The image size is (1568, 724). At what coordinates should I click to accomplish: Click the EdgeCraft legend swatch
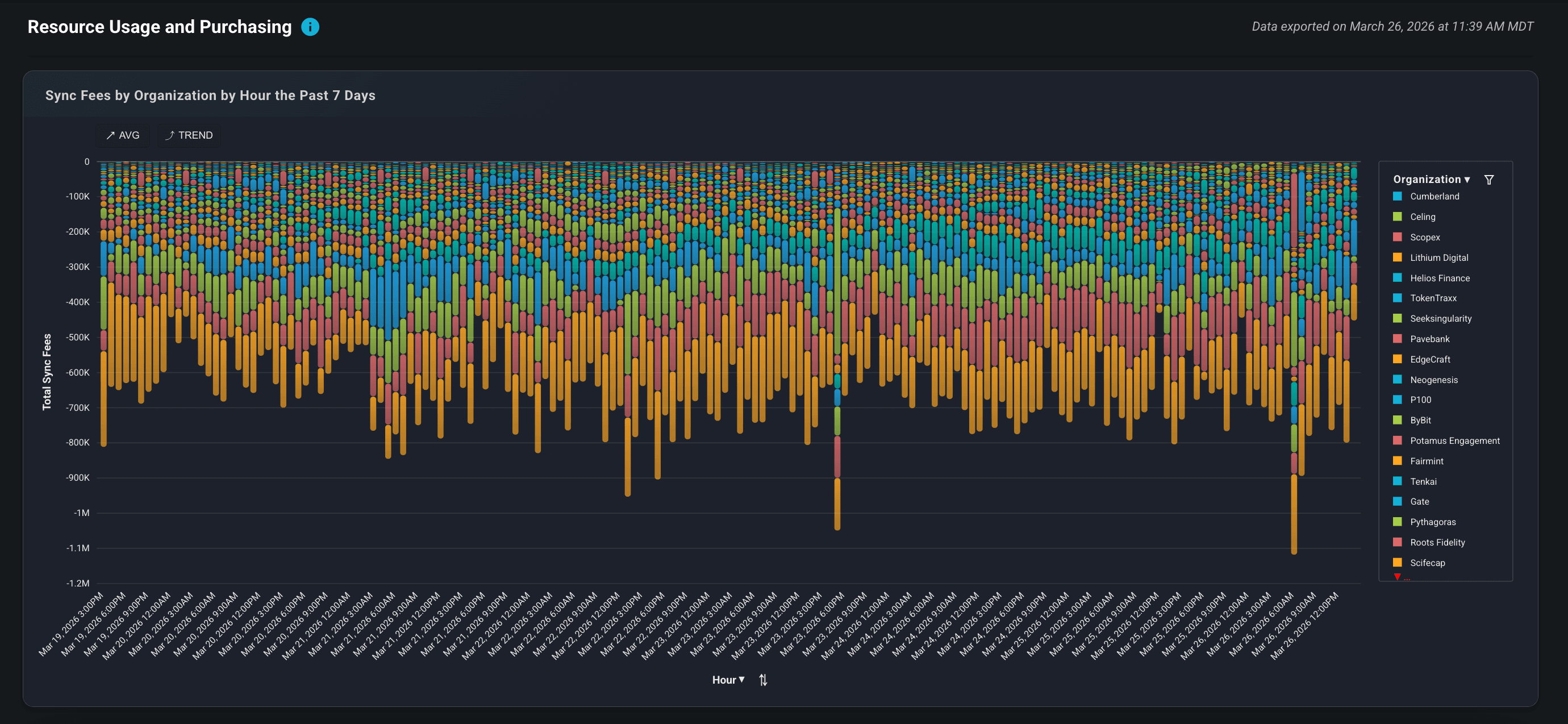[1399, 359]
